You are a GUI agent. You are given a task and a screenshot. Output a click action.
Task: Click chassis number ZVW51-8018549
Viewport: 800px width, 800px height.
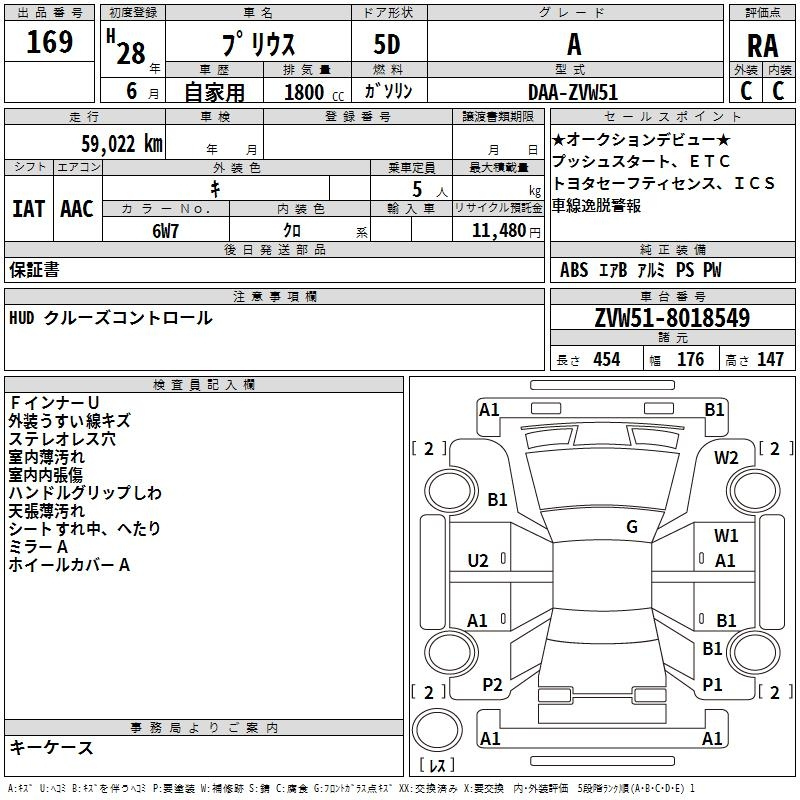coord(672,317)
